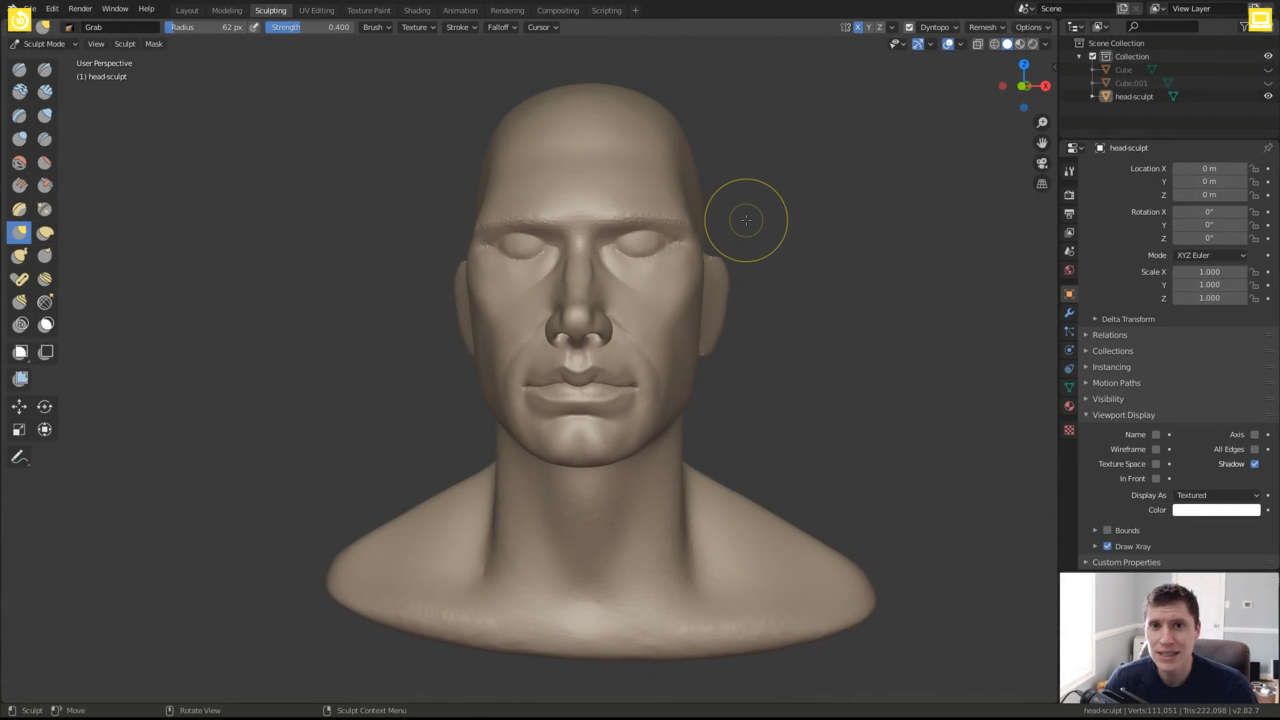The height and width of the screenshot is (720, 1280).
Task: Enable Y axis symmetry in the header
Action: (868, 27)
